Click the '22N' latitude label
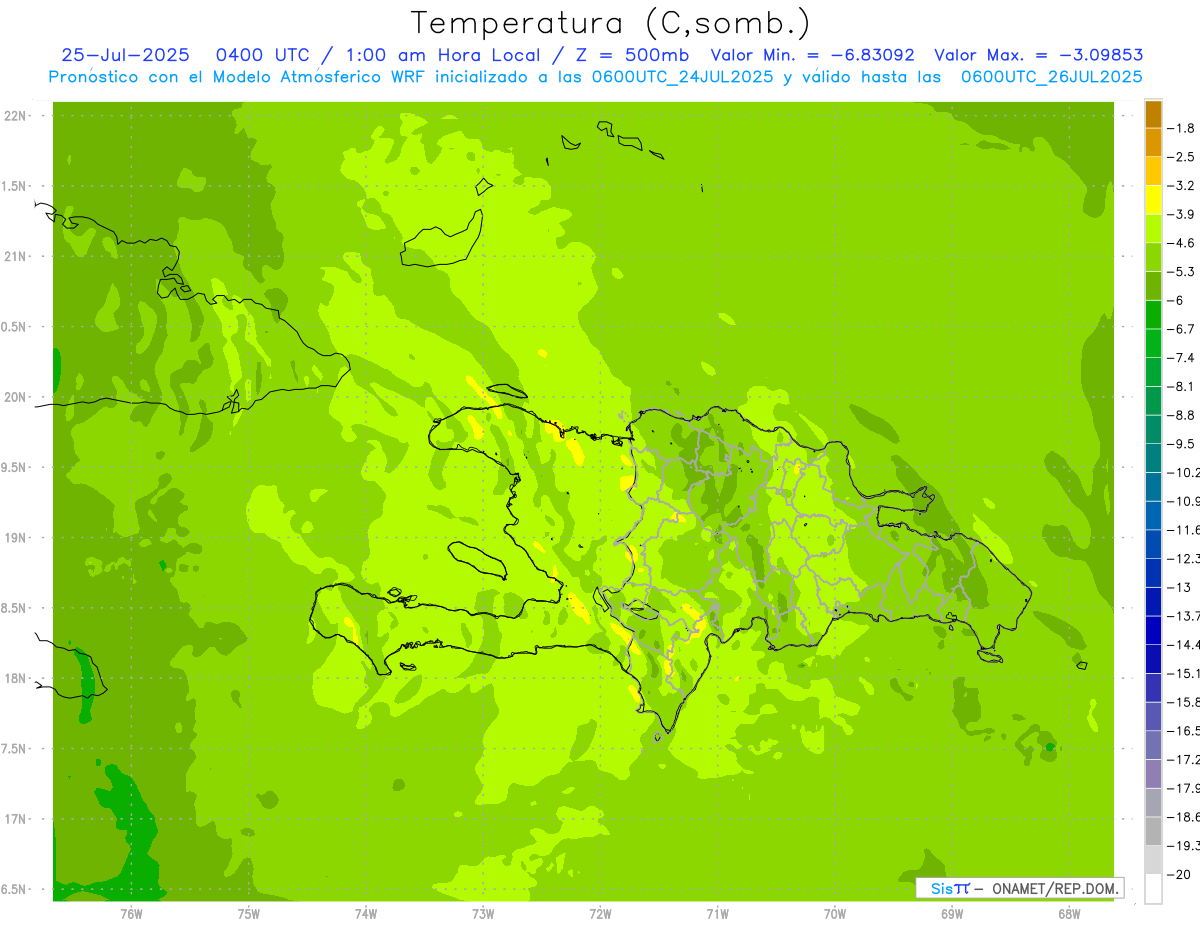 (16, 116)
